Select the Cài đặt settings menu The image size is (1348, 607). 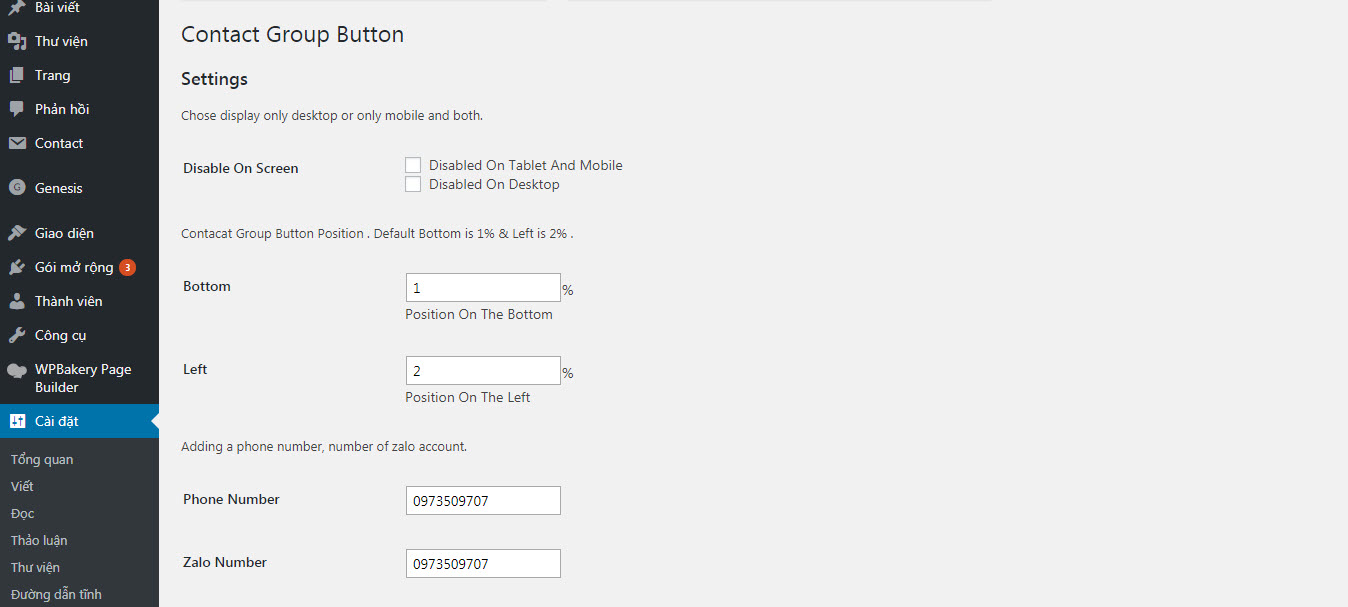click(x=79, y=421)
